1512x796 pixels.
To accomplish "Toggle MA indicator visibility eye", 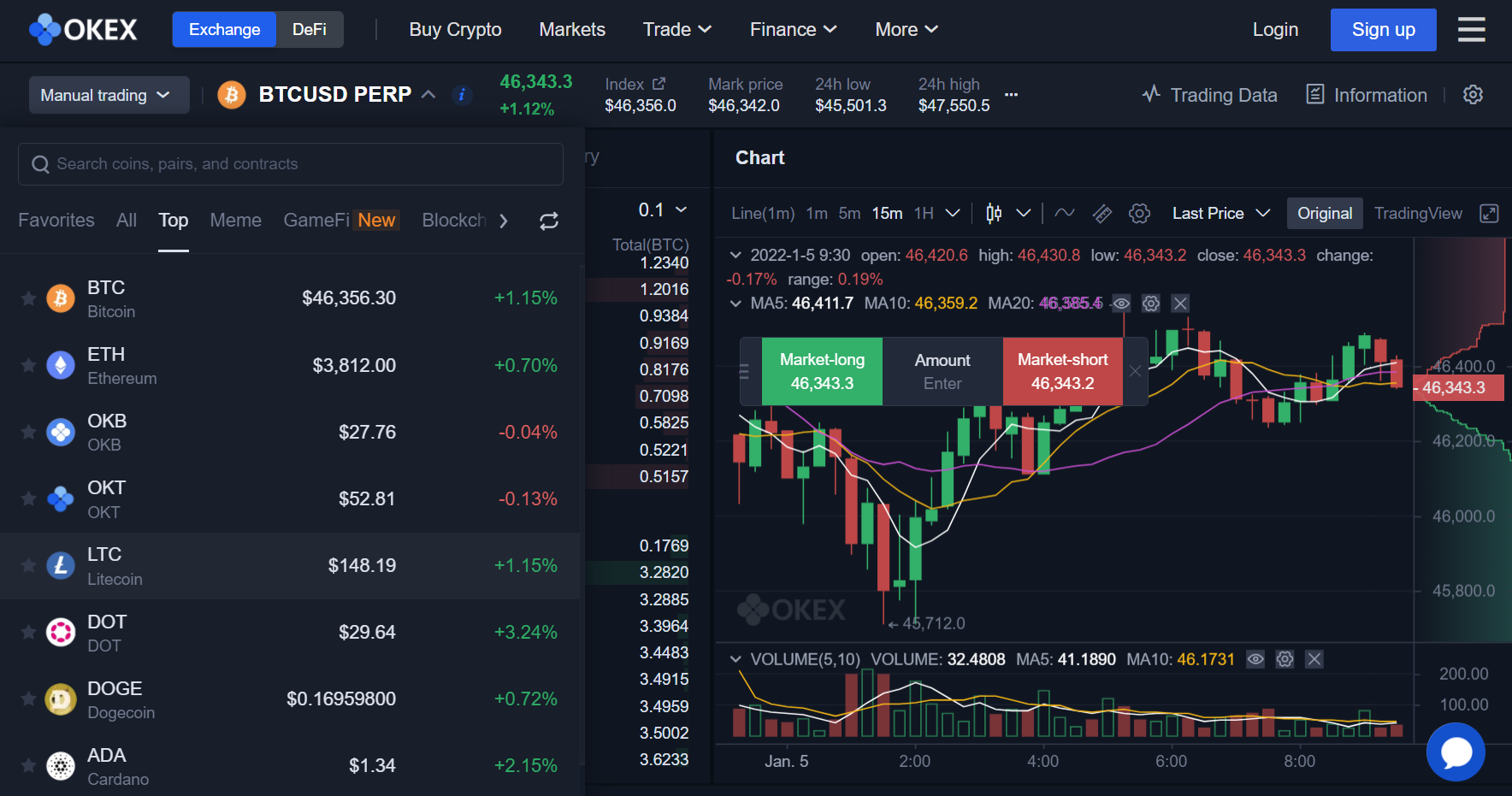I will pos(1121,304).
